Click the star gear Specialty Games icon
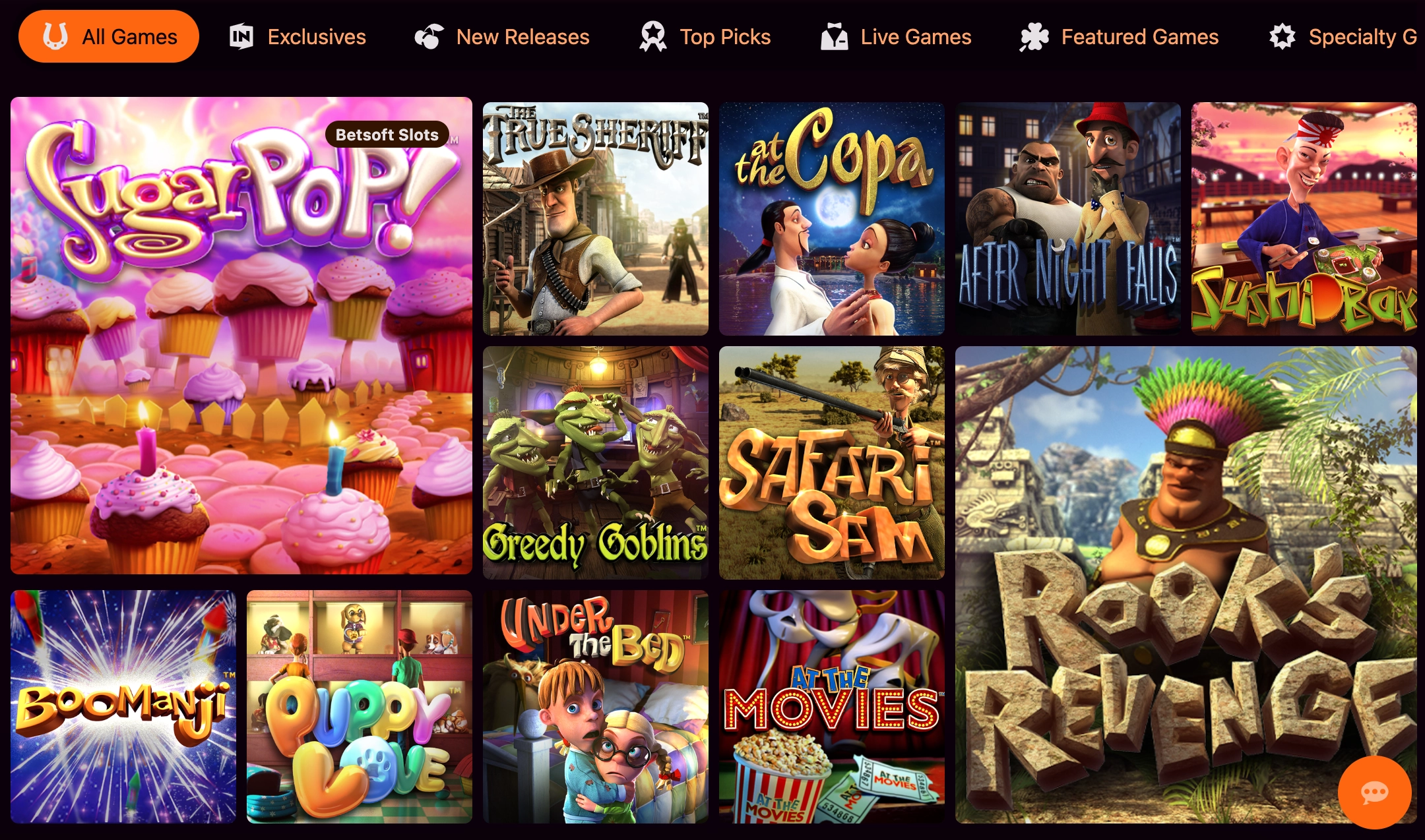This screenshot has height=840, width=1425. point(1282,36)
